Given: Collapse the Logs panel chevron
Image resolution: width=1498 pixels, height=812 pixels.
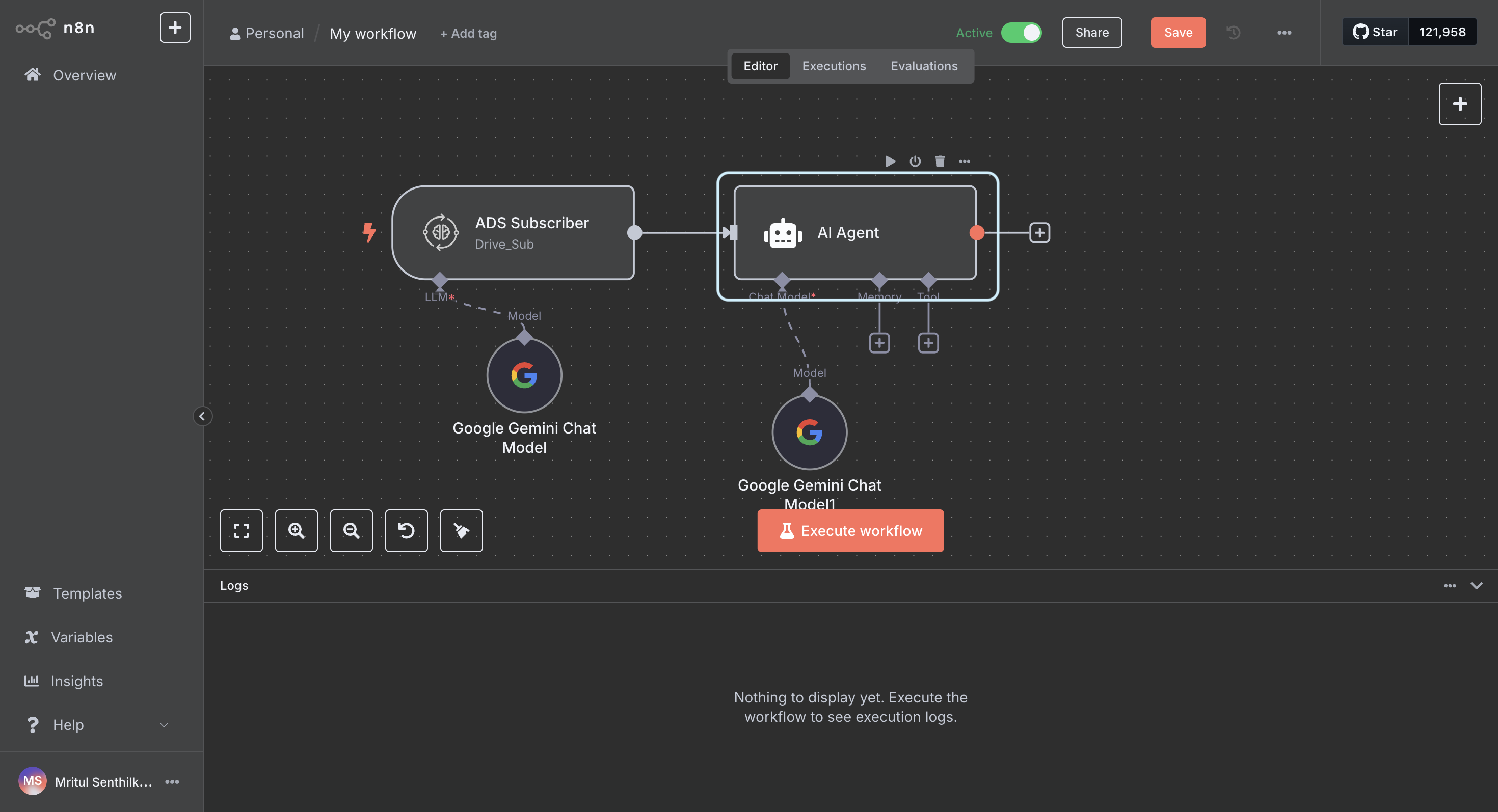Looking at the screenshot, I should click(1476, 585).
